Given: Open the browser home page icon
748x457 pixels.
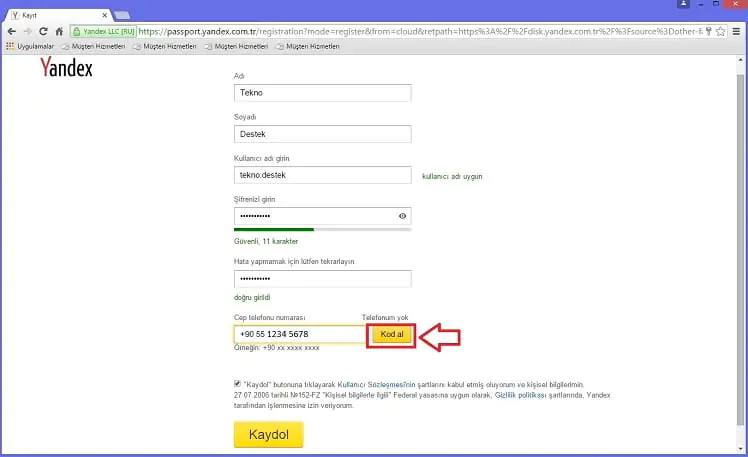Looking at the screenshot, I should click(x=59, y=31).
